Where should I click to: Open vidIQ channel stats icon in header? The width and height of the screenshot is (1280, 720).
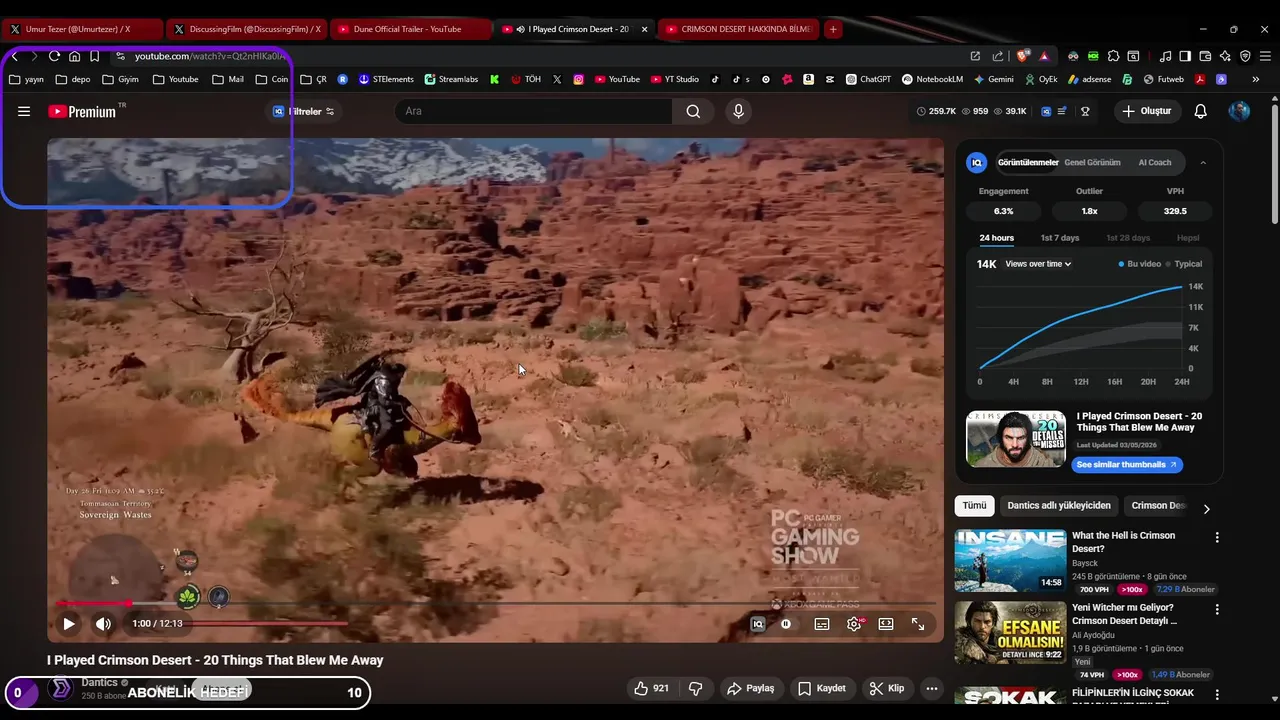tap(1046, 111)
